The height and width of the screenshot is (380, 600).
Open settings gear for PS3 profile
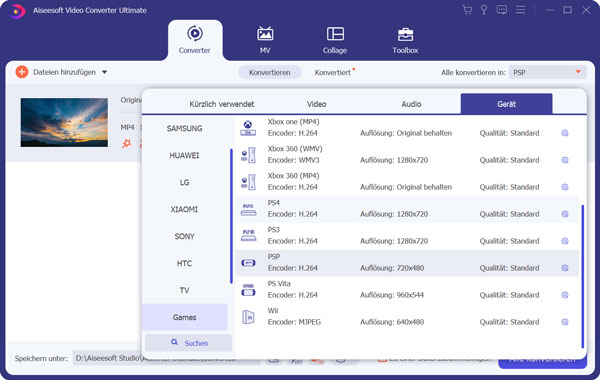pos(565,241)
